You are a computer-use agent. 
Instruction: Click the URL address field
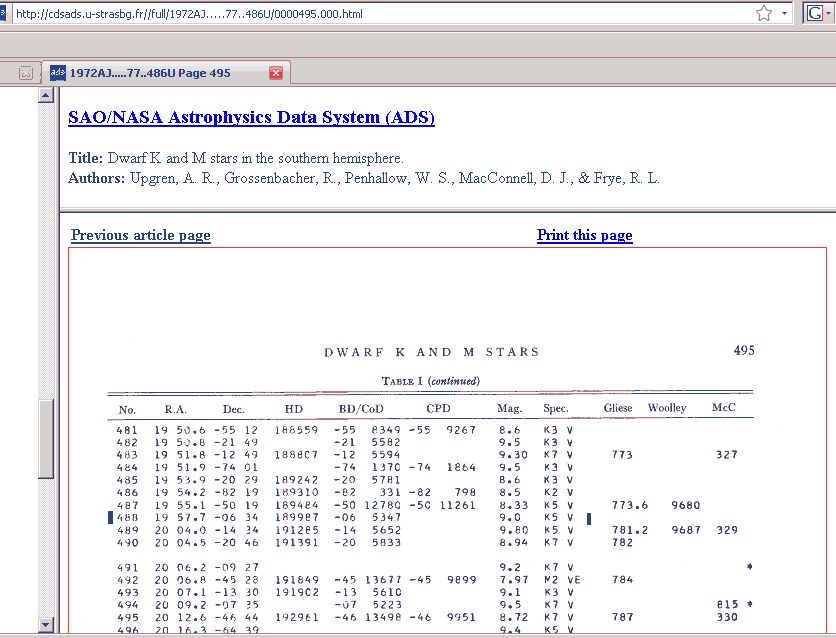380,14
